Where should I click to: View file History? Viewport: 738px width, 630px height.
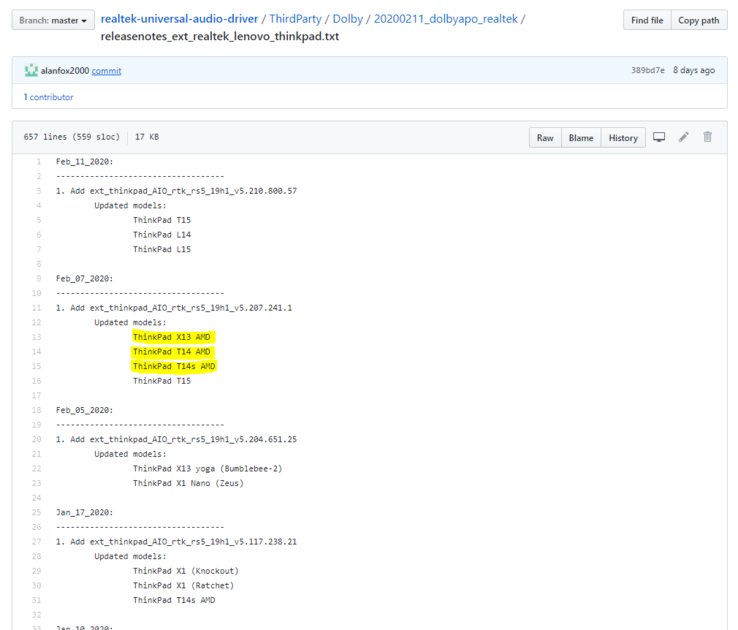(x=623, y=138)
